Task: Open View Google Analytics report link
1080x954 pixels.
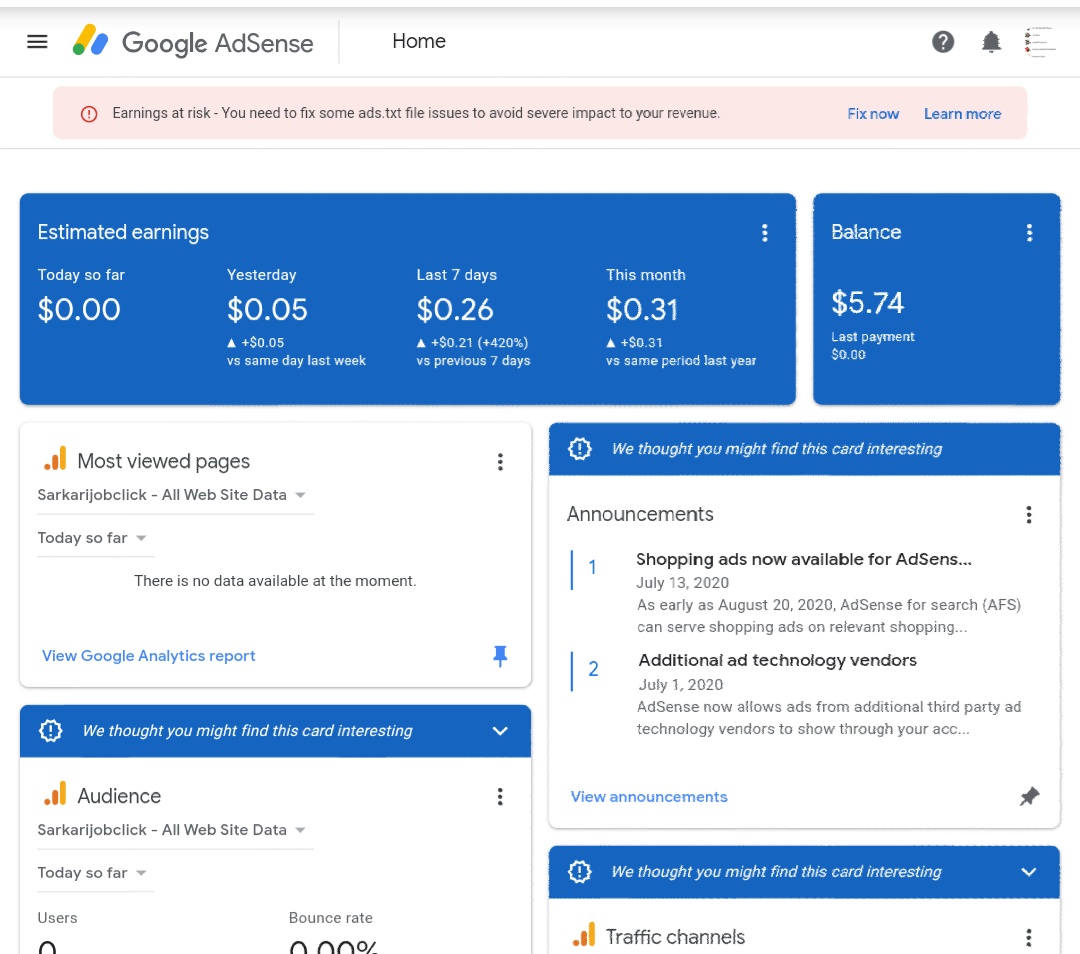Action: (x=149, y=656)
